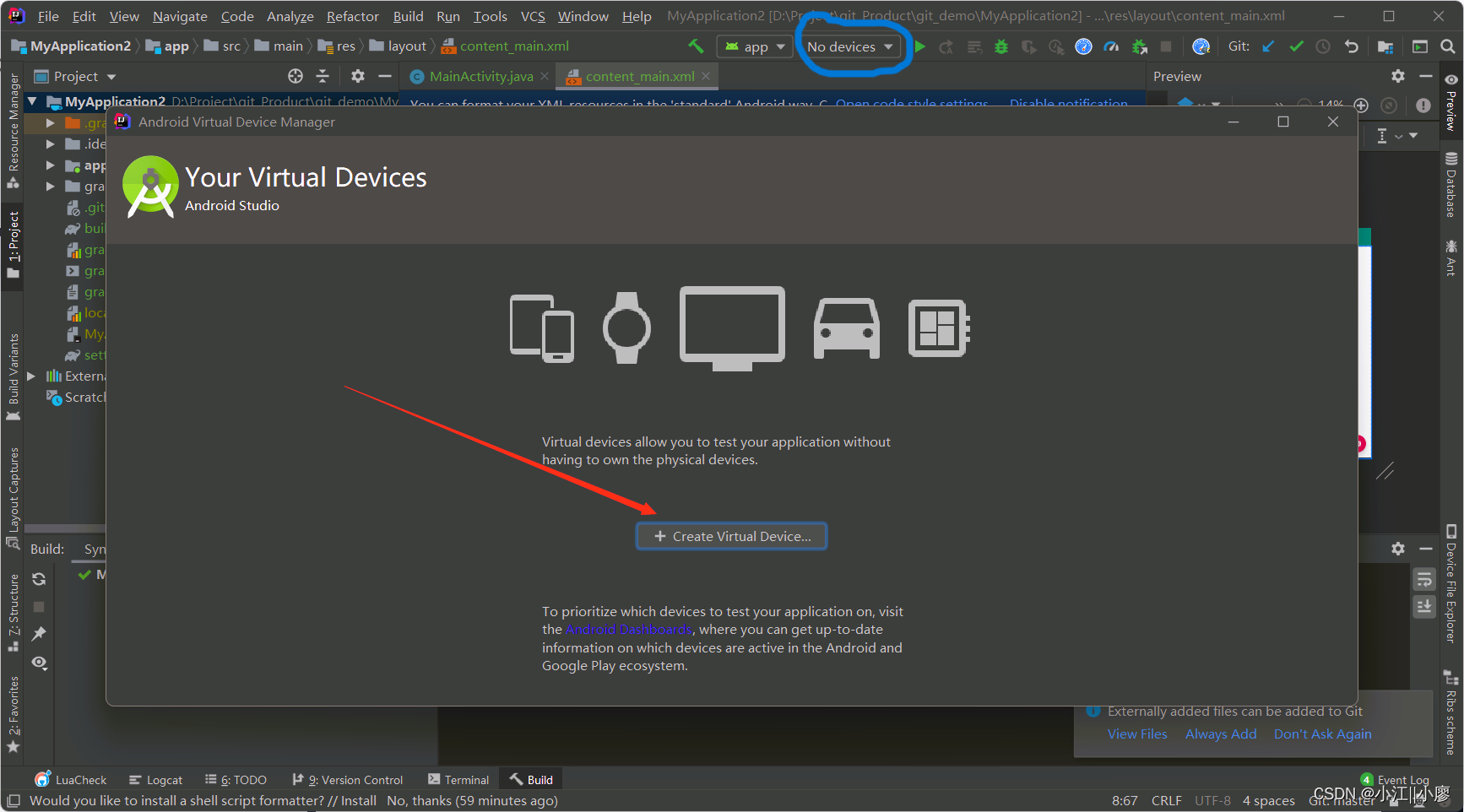Toggle the Resource Manager side panel

pyautogui.click(x=14, y=130)
